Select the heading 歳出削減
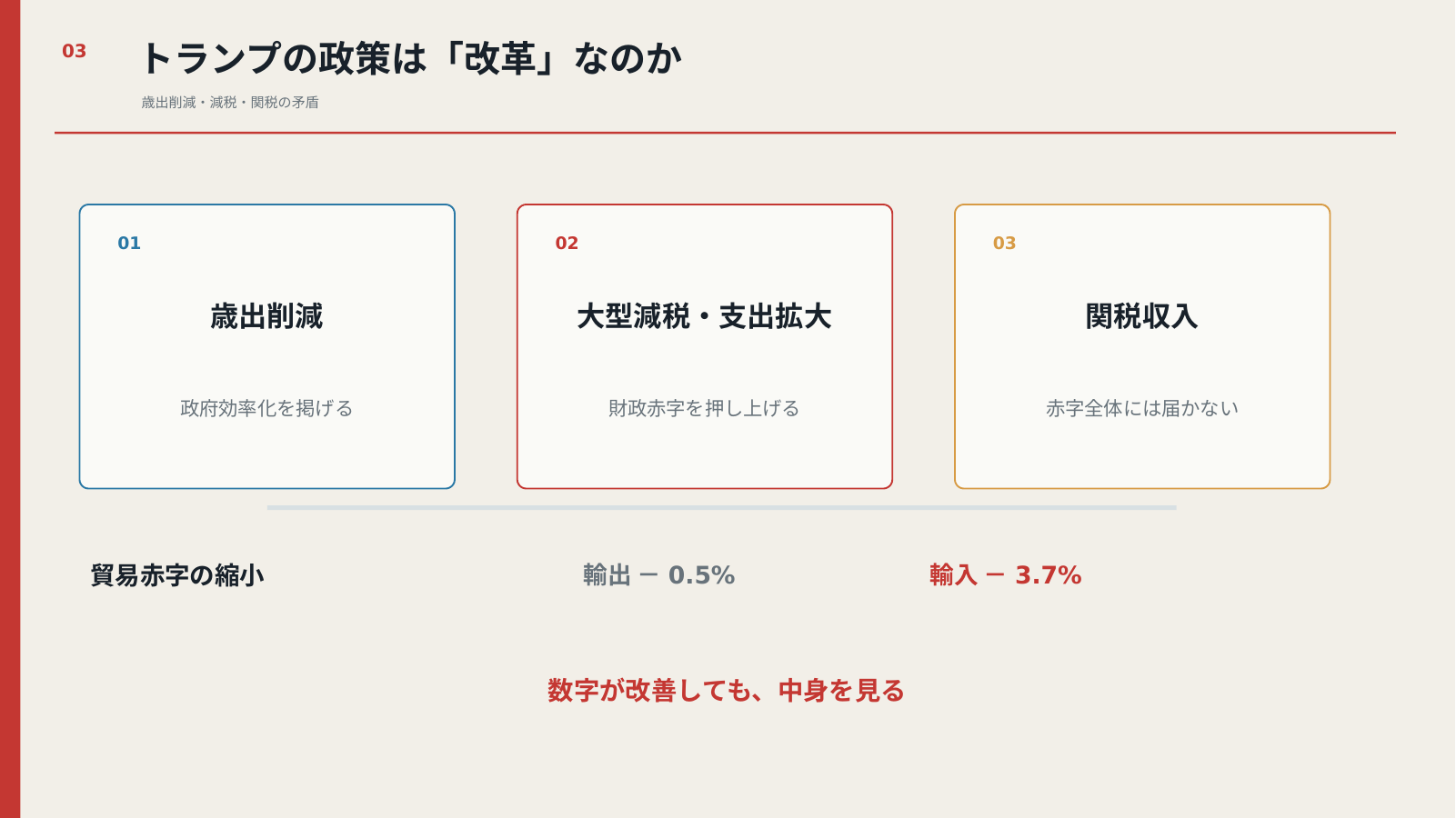The image size is (1456, 818). [x=267, y=316]
